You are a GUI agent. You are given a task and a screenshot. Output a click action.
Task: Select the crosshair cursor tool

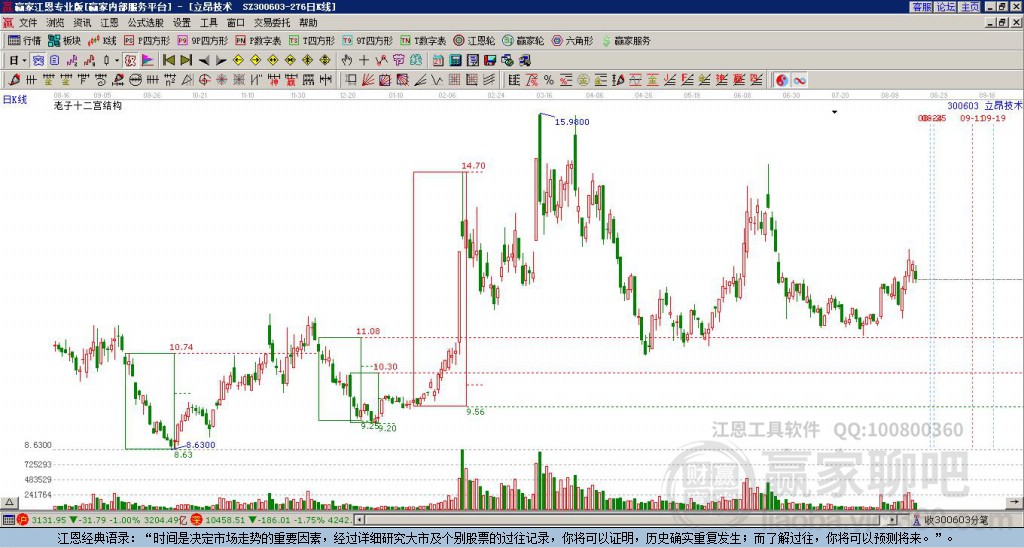point(364,61)
